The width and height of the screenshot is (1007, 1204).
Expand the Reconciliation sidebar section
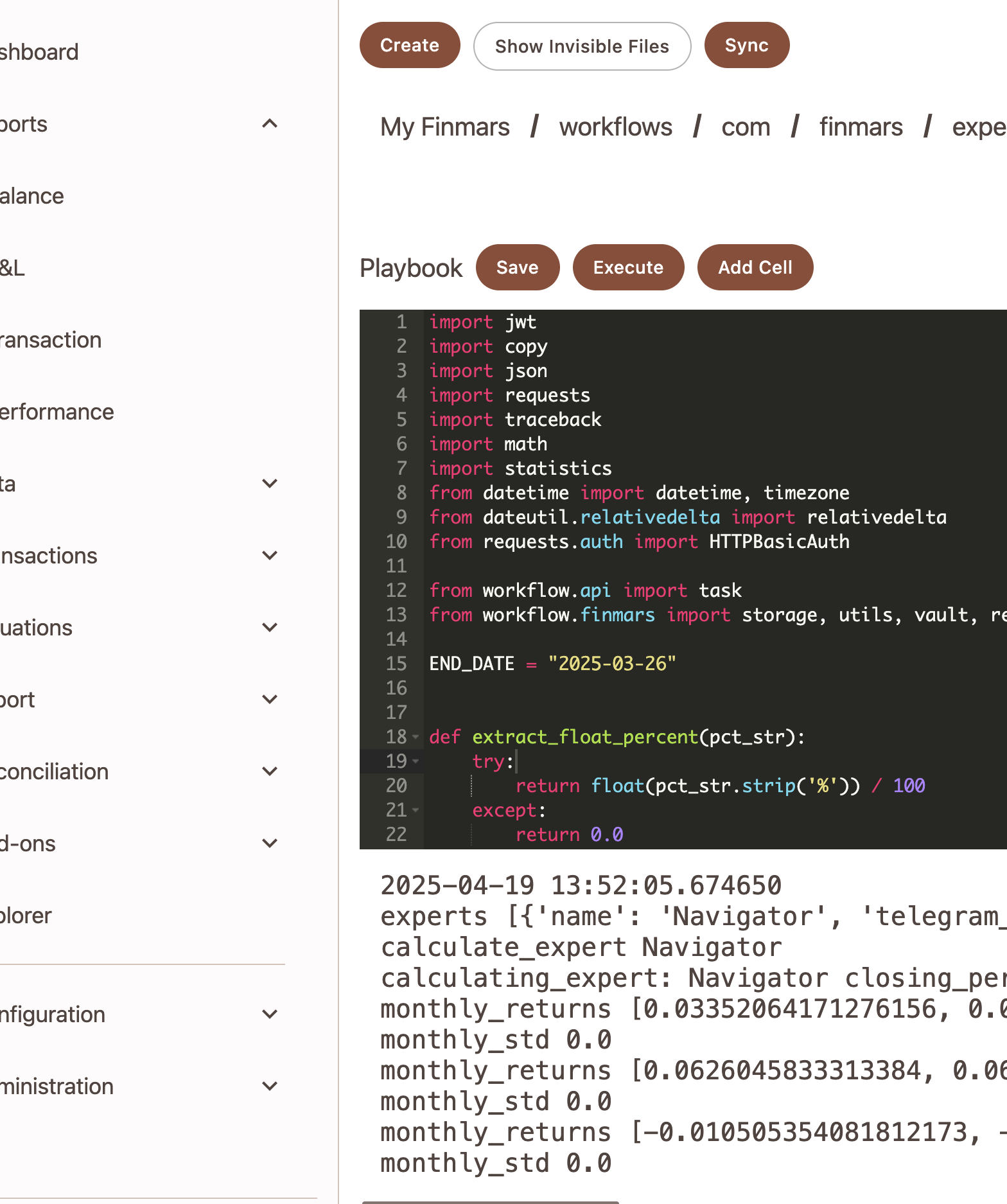point(270,771)
